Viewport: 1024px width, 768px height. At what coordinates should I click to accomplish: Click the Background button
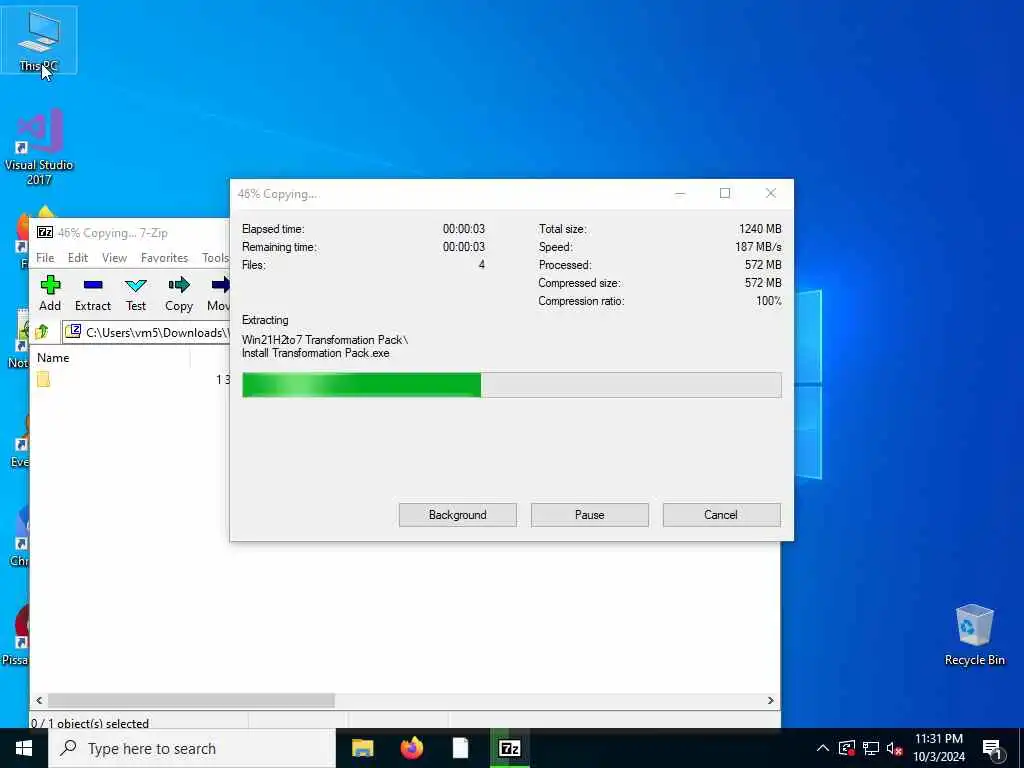click(x=458, y=515)
